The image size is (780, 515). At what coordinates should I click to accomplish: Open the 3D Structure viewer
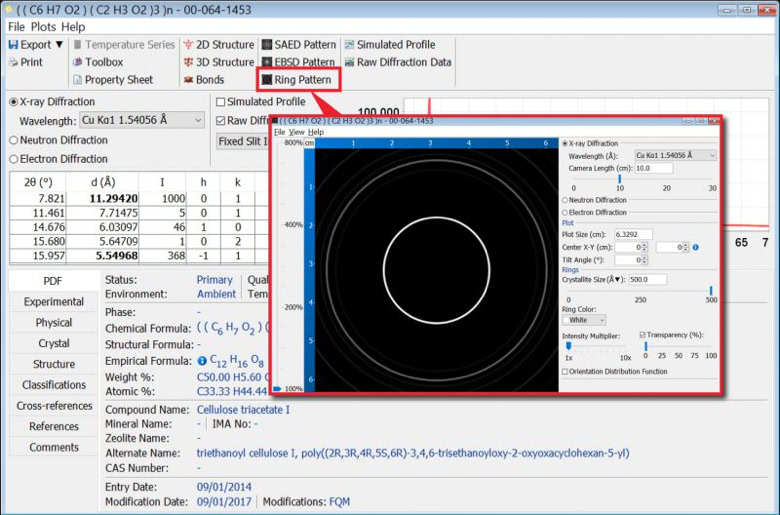(x=217, y=62)
